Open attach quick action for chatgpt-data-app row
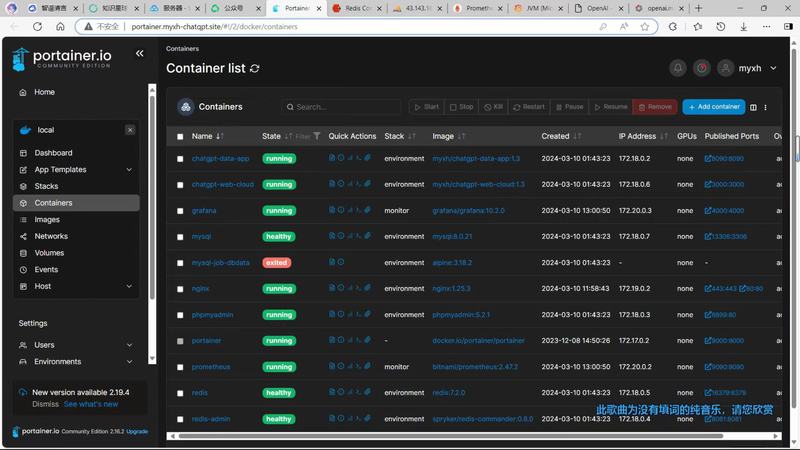The image size is (800, 450). [367, 158]
